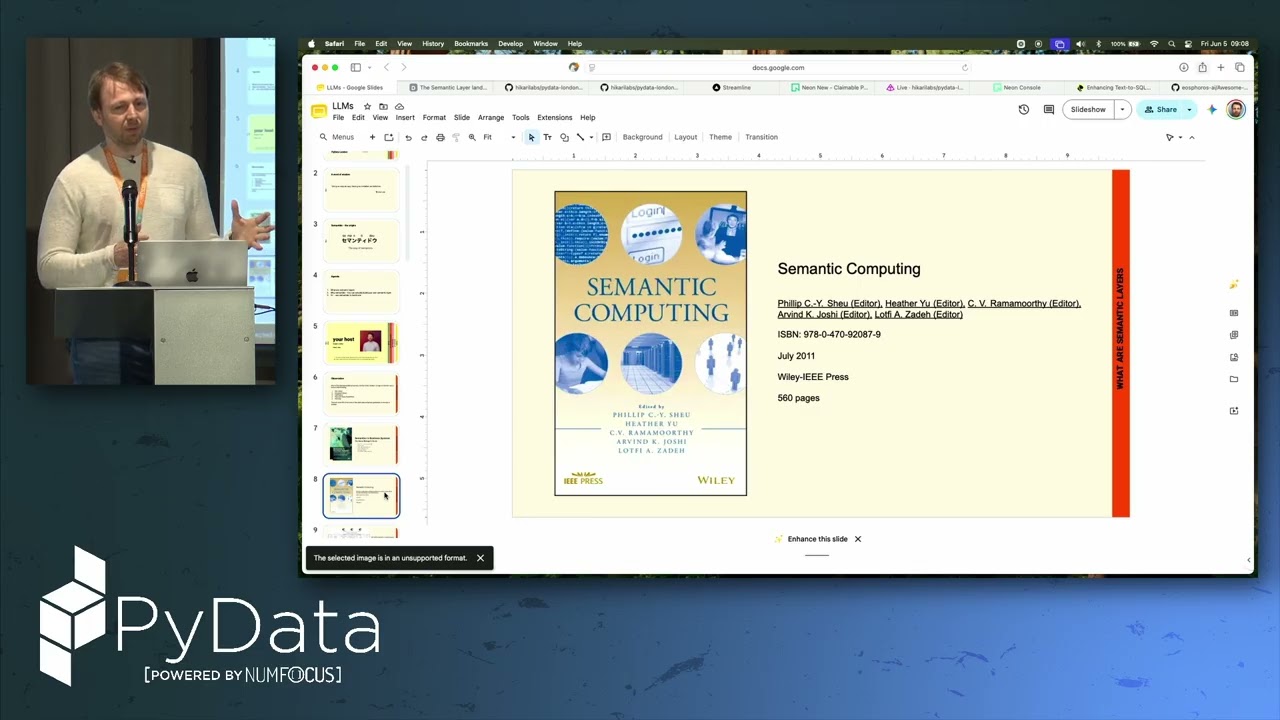
Task: Click the Theme button
Action: click(721, 137)
